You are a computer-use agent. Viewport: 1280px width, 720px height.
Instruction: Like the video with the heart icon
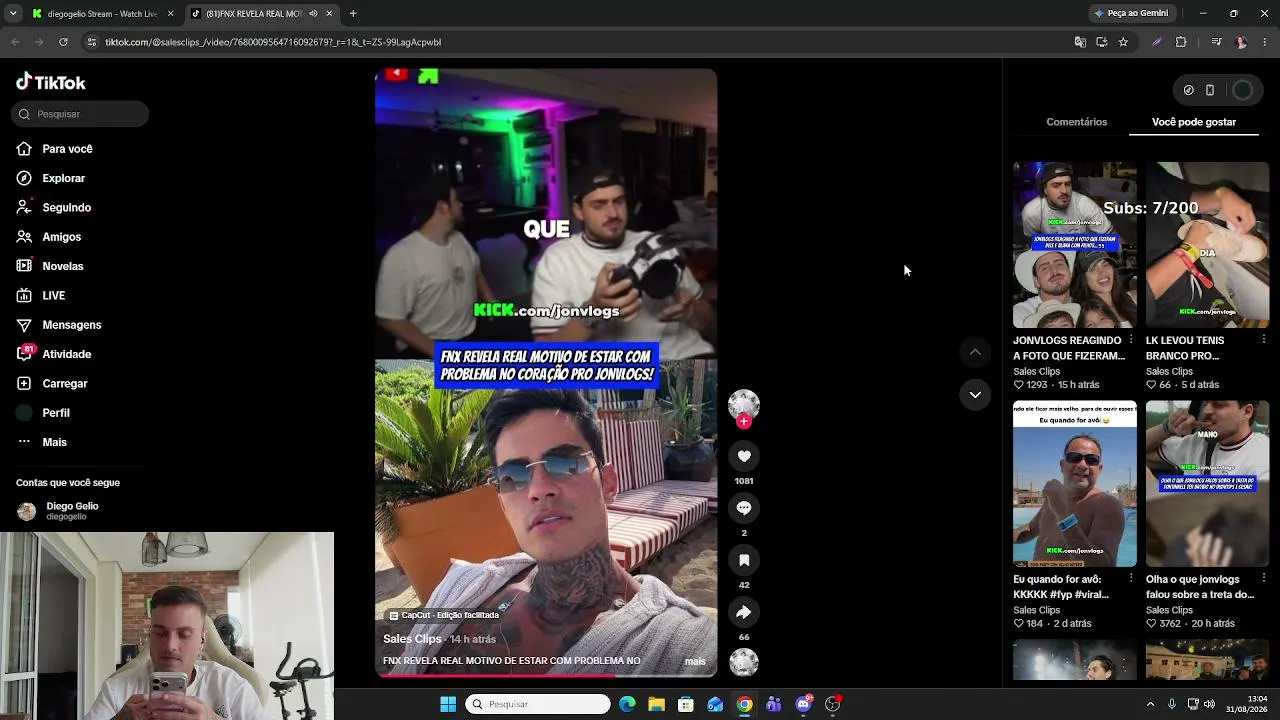click(744, 456)
